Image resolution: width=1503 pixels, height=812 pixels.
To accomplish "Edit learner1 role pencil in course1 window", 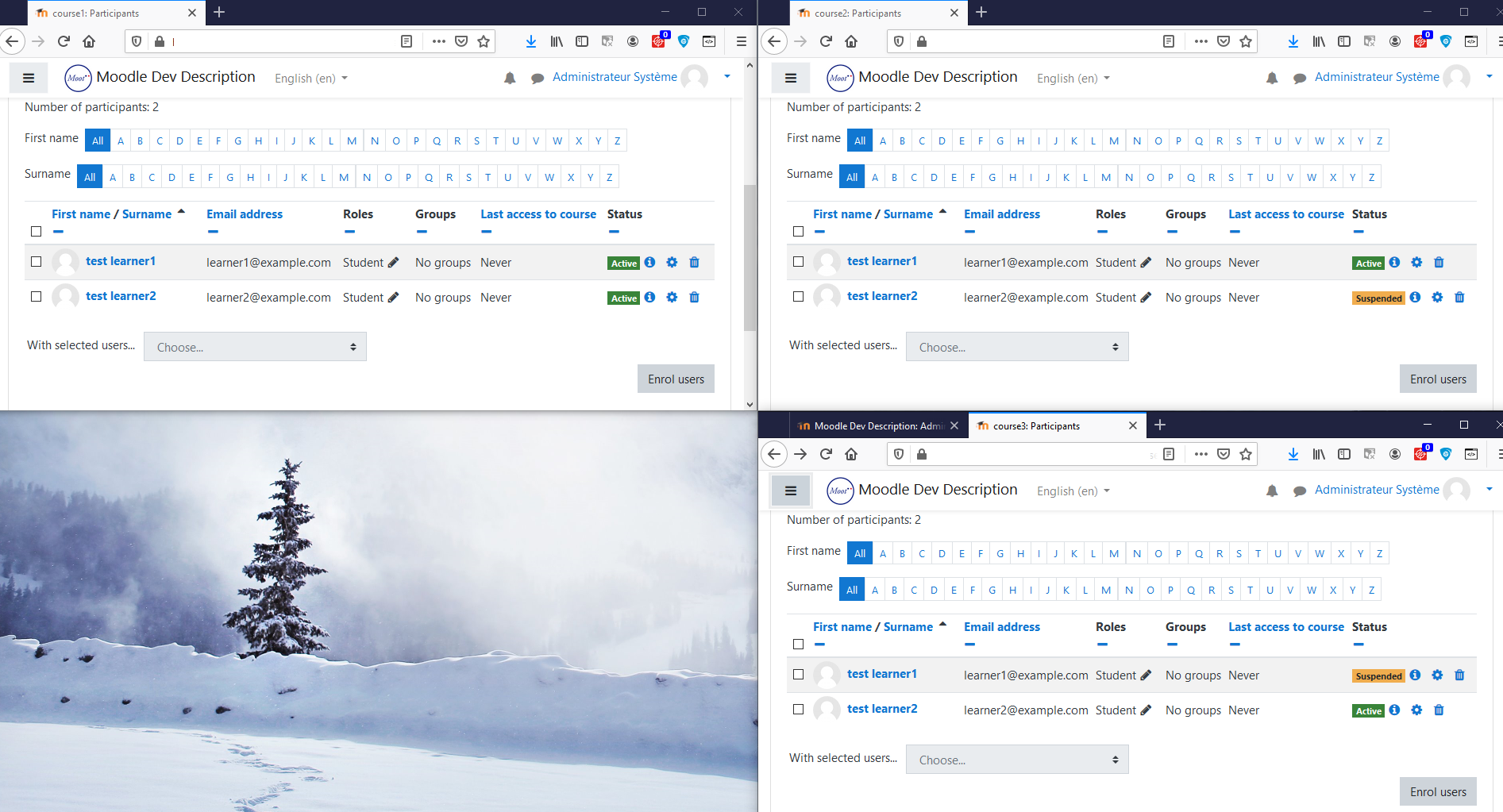I will coord(393,263).
